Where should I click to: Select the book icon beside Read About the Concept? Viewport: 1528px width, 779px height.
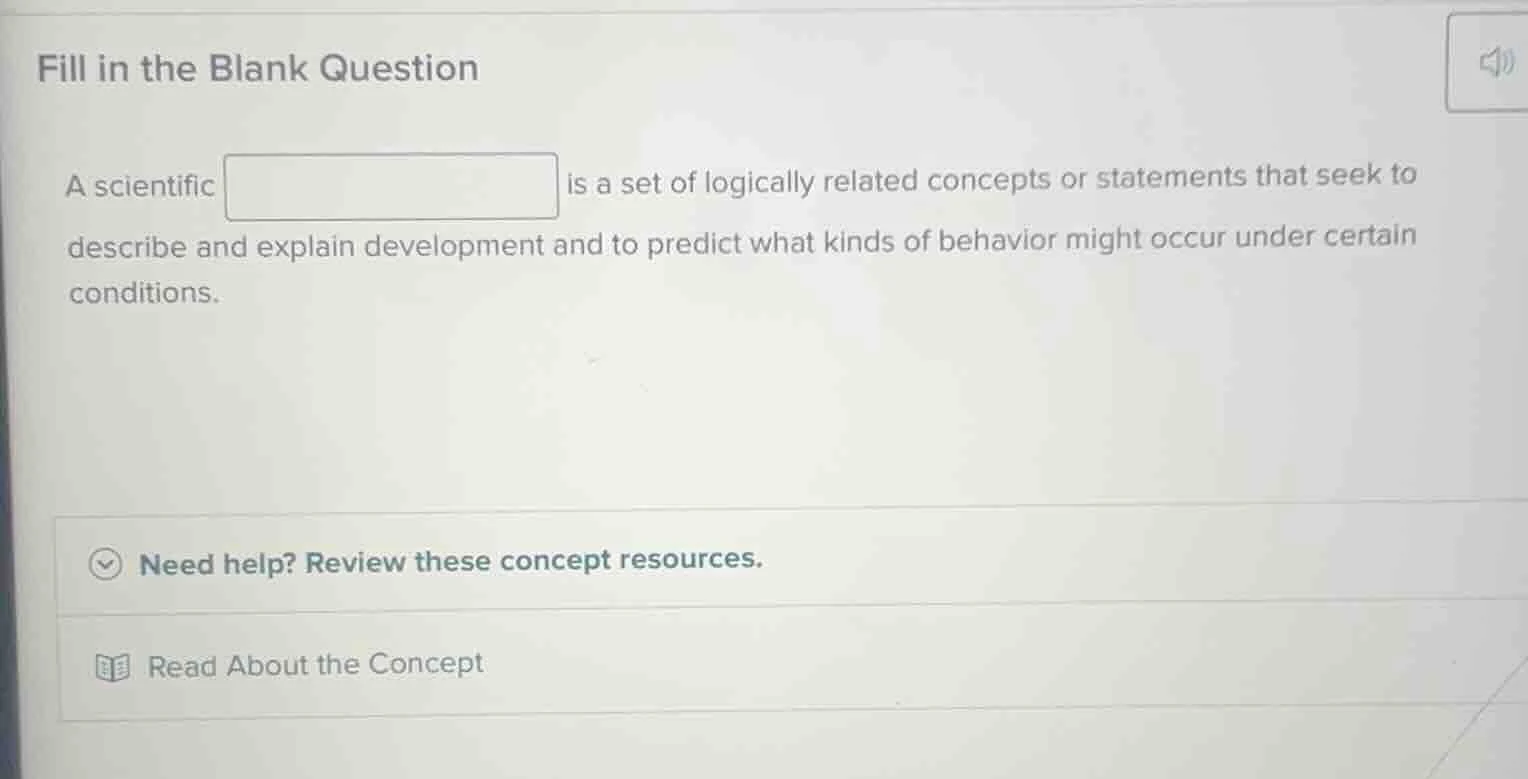pyautogui.click(x=113, y=665)
